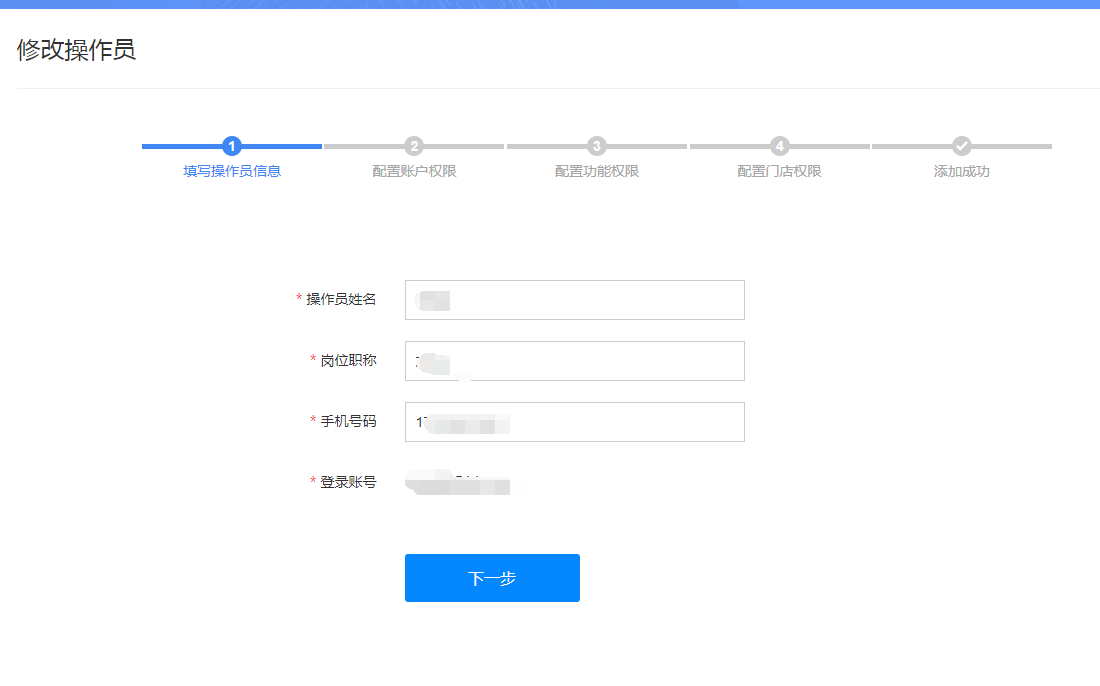Screen dimensions: 1100x686
Task: Click the active step 1 circle icon
Action: pos(231,146)
